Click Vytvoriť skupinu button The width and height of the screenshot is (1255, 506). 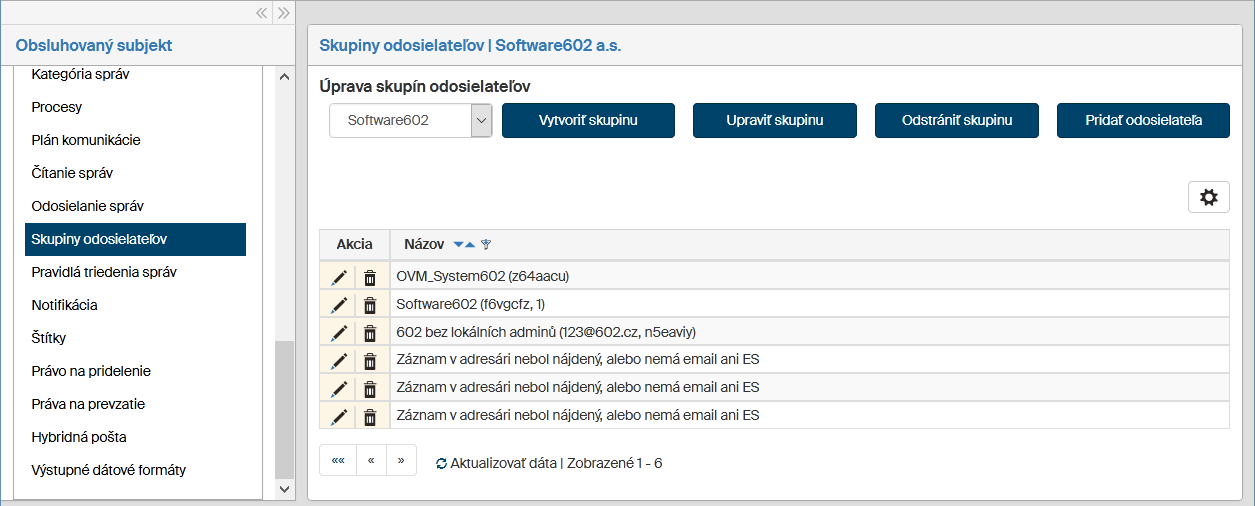coord(588,120)
